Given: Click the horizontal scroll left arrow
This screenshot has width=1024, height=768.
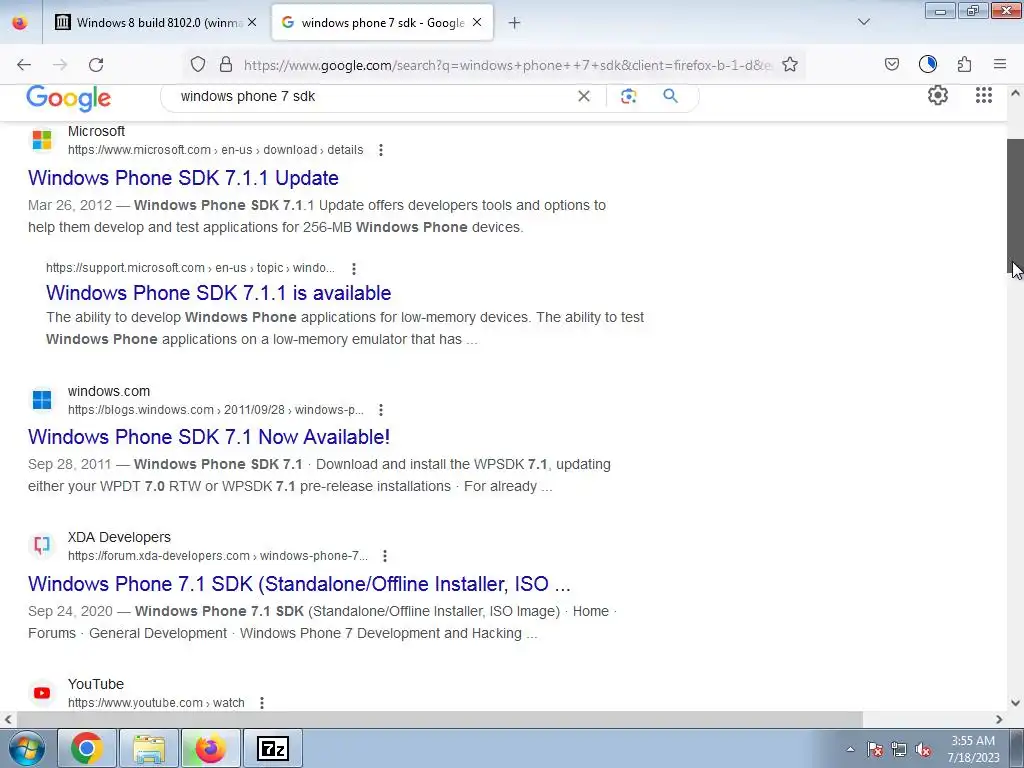Looking at the screenshot, I should [8, 719].
